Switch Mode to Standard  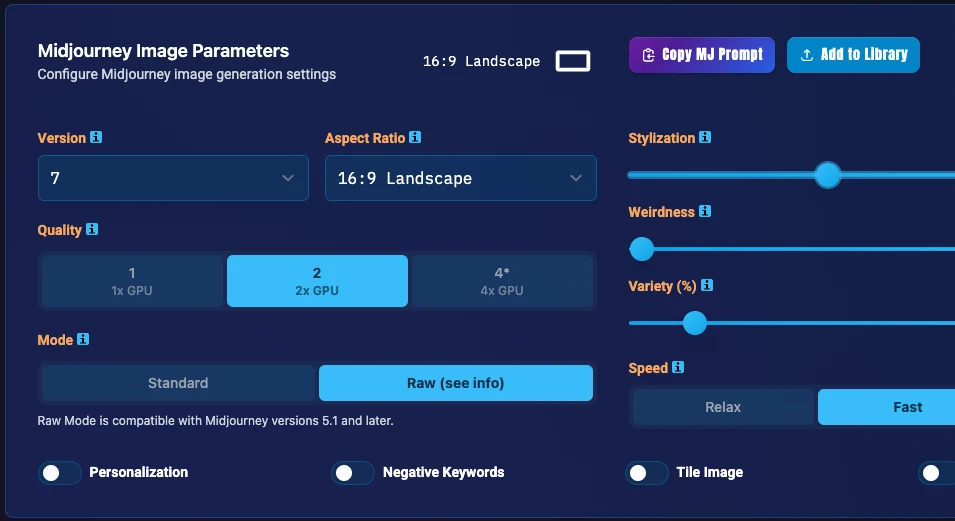point(178,383)
